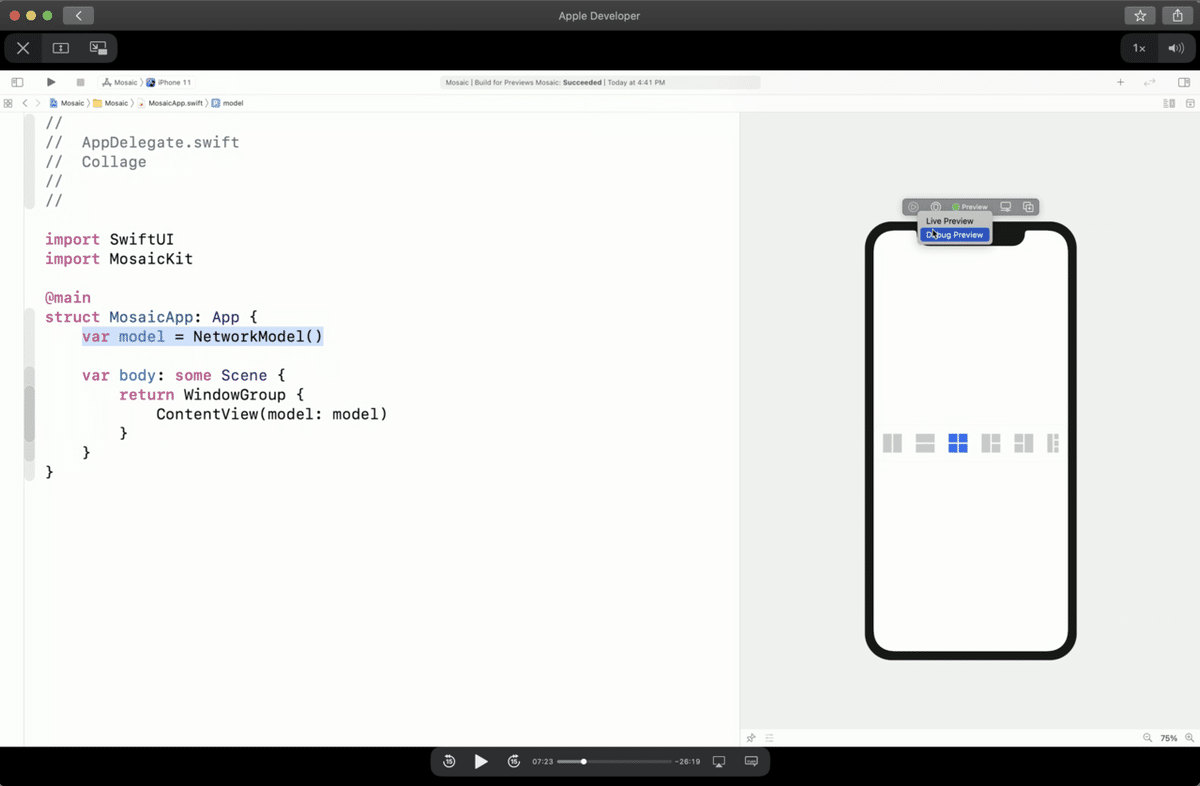This screenshot has height=786, width=1200.
Task: Click 'ContentView(model: model)' code
Action: click(271, 414)
